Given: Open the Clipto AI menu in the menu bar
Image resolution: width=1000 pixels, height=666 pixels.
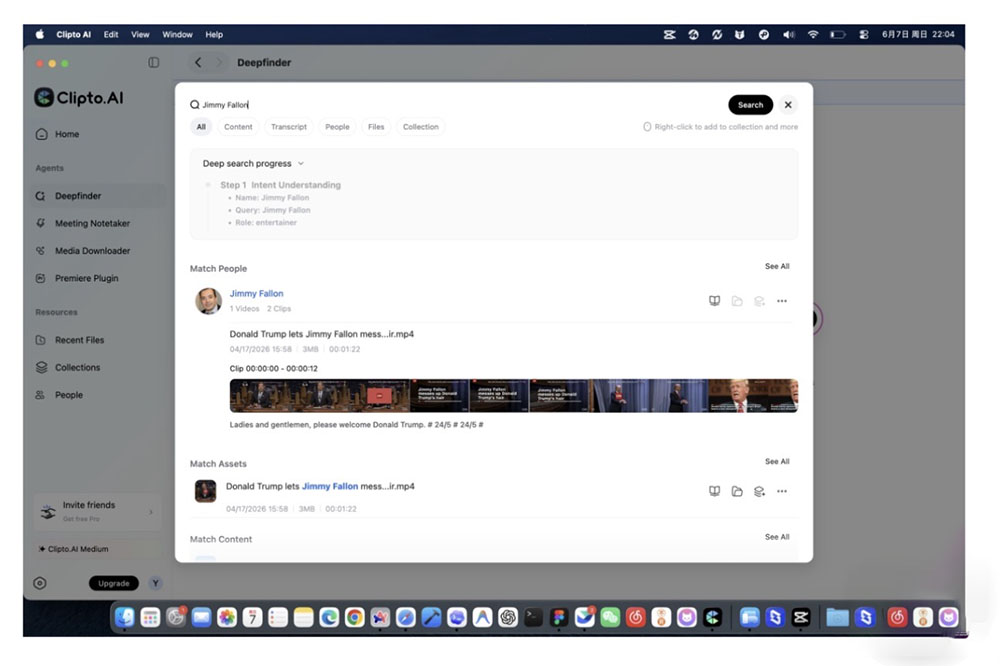Looking at the screenshot, I should point(73,34).
